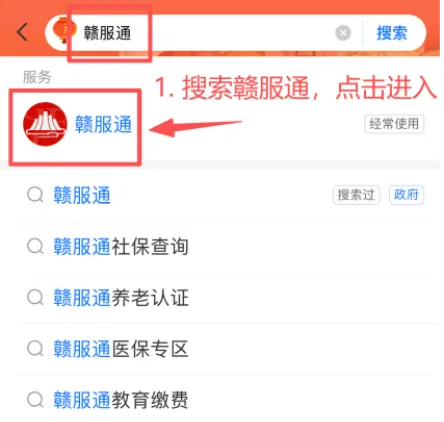Screen dimensions: 444x422
Task: Clear the search field with X icon
Action: click(343, 33)
